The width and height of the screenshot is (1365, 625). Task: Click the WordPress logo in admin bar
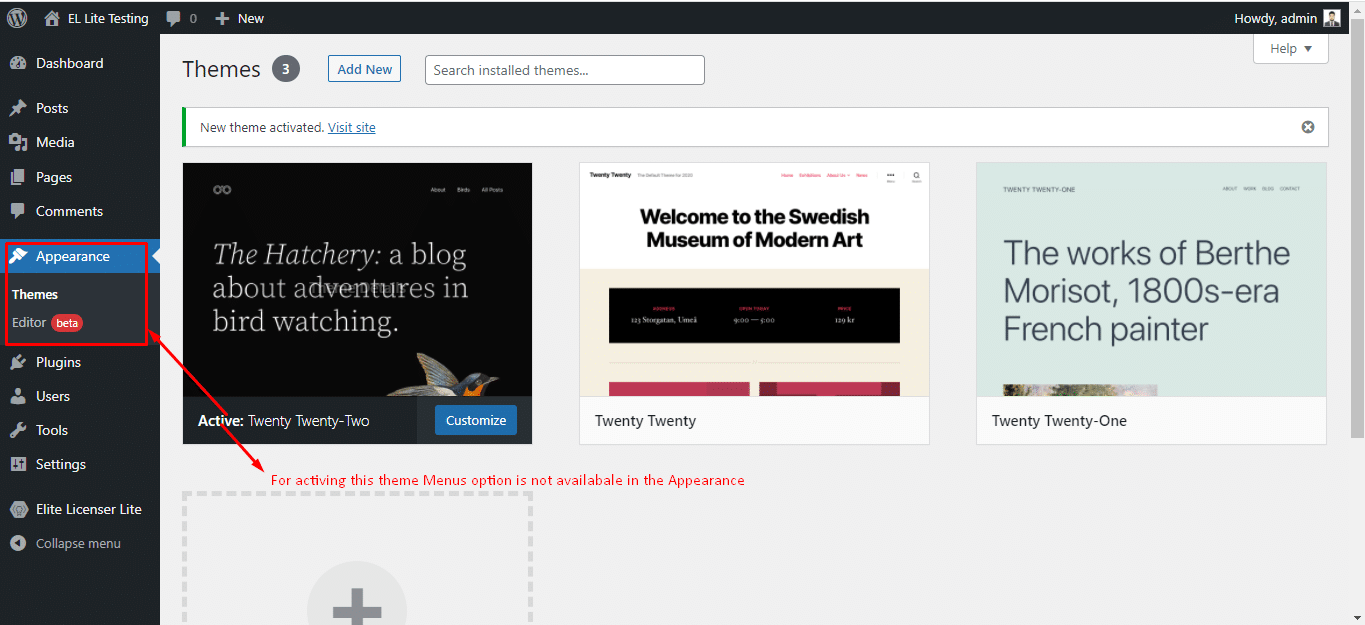tap(16, 17)
